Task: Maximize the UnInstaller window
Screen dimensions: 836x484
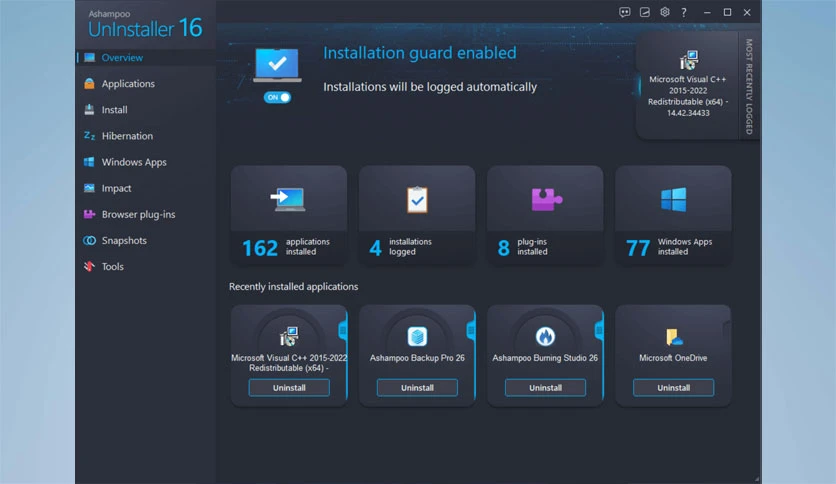Action: [727, 12]
